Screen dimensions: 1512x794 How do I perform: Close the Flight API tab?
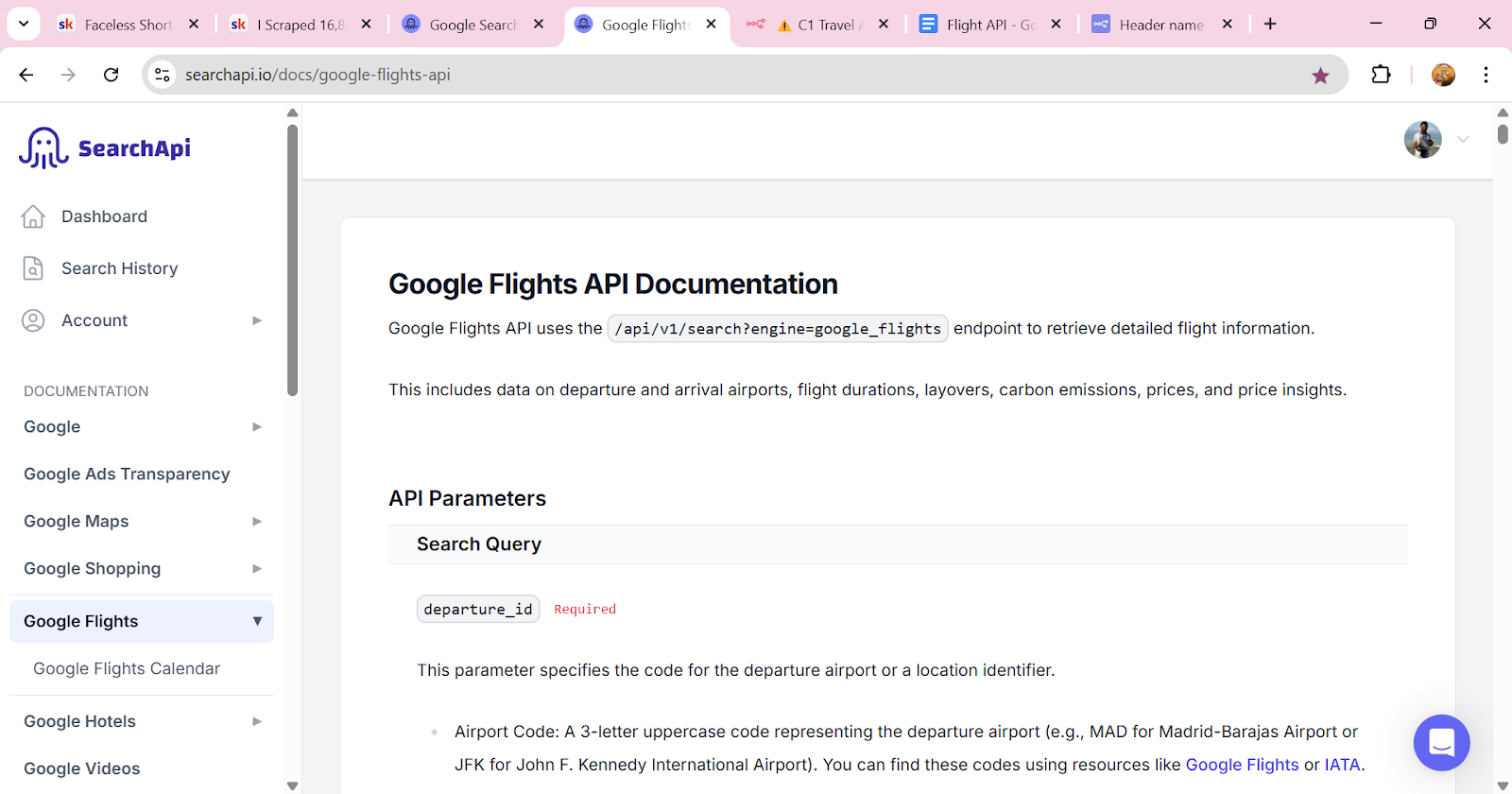pos(1056,25)
